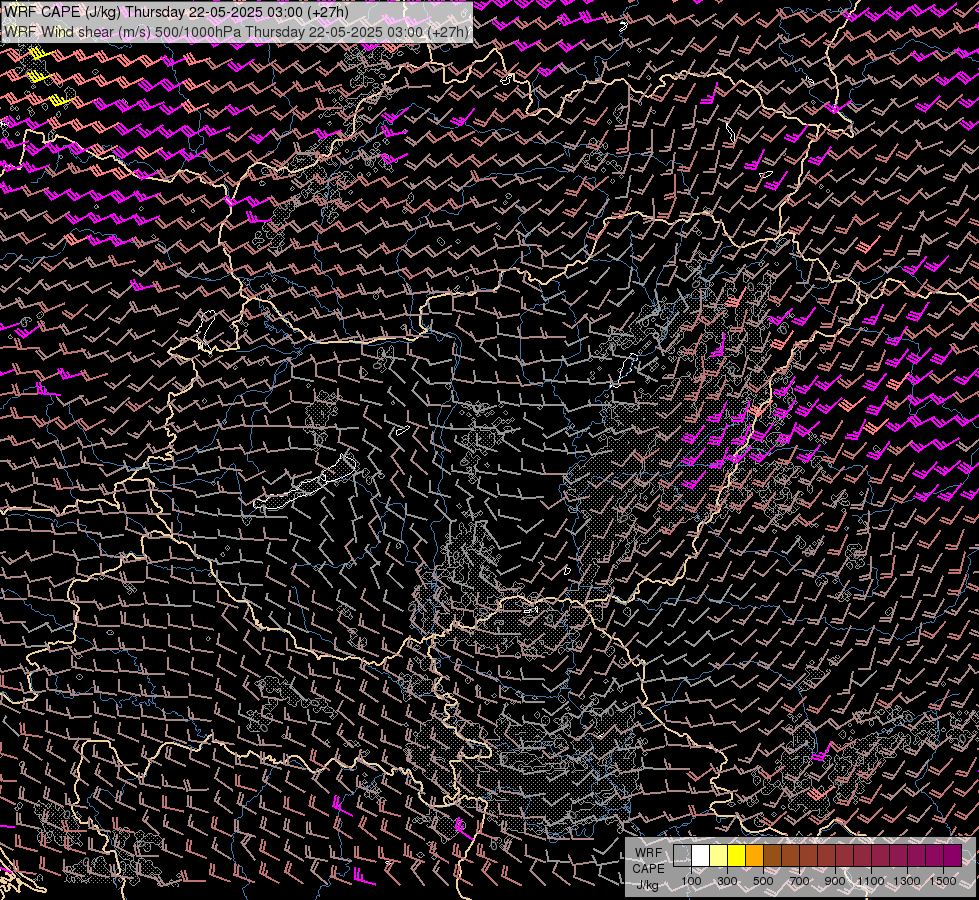The height and width of the screenshot is (900, 979).
Task: Pick the pale yellow CAPE legend swatch
Action: 719,855
